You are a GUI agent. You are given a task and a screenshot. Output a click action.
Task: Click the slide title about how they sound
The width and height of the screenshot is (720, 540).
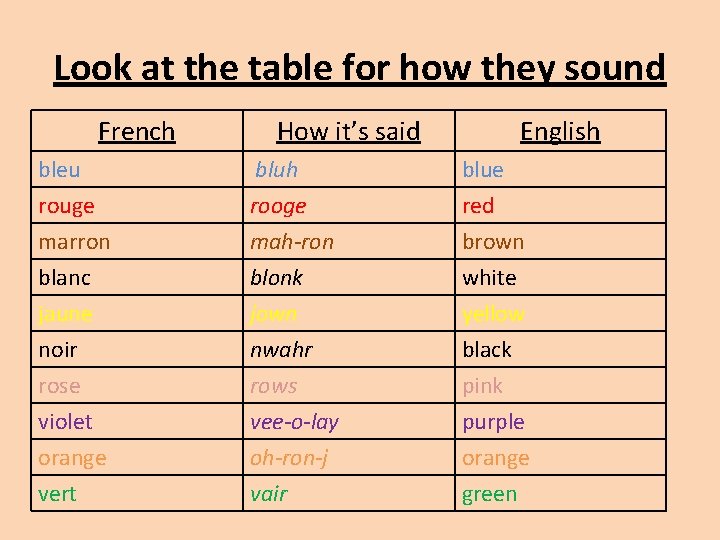point(360,68)
